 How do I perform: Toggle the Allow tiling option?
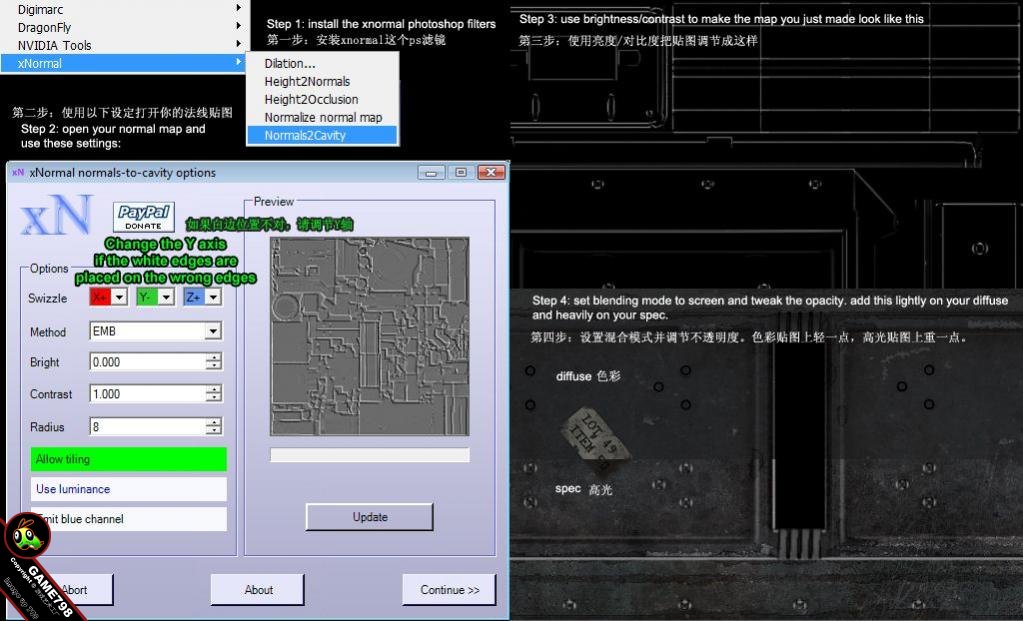click(129, 459)
